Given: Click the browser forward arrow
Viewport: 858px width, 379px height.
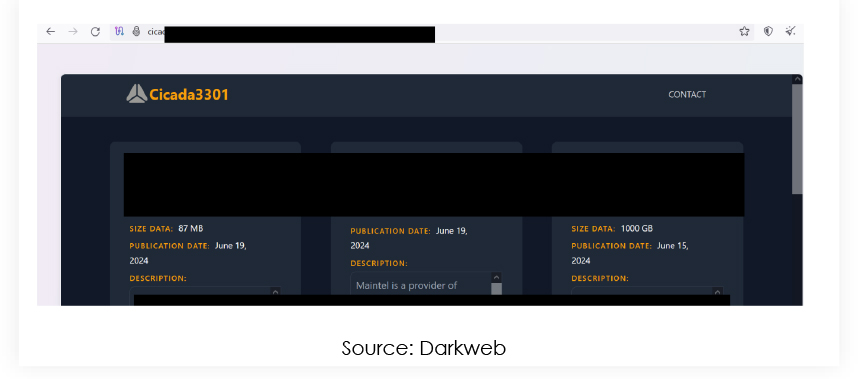Looking at the screenshot, I should [73, 32].
